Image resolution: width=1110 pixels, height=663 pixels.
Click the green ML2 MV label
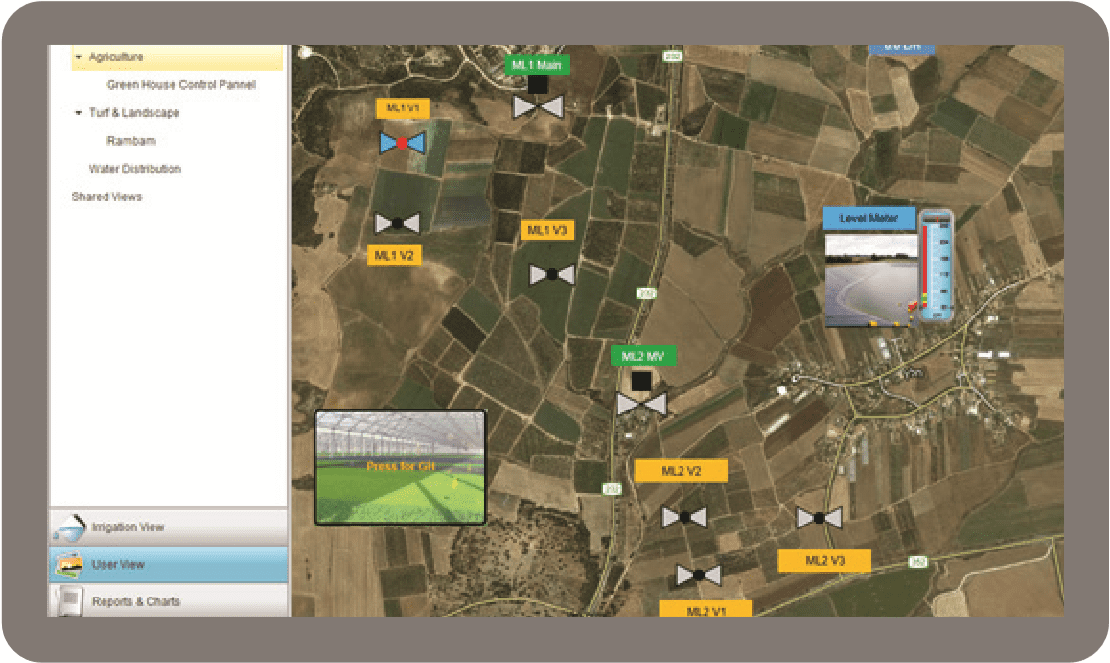point(643,356)
